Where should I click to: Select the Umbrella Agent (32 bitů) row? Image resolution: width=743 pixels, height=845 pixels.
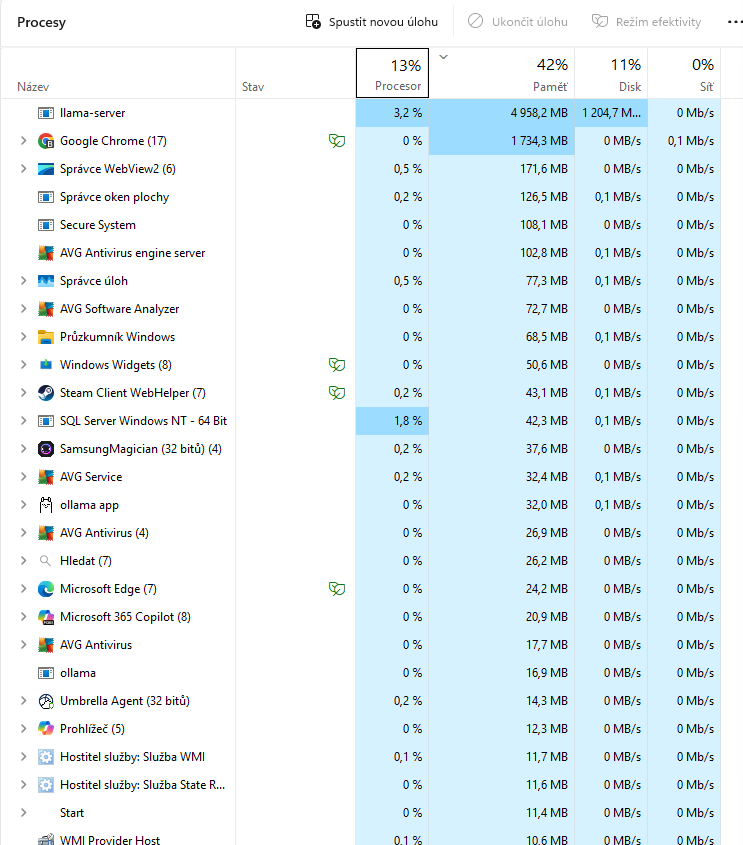[x=360, y=701]
